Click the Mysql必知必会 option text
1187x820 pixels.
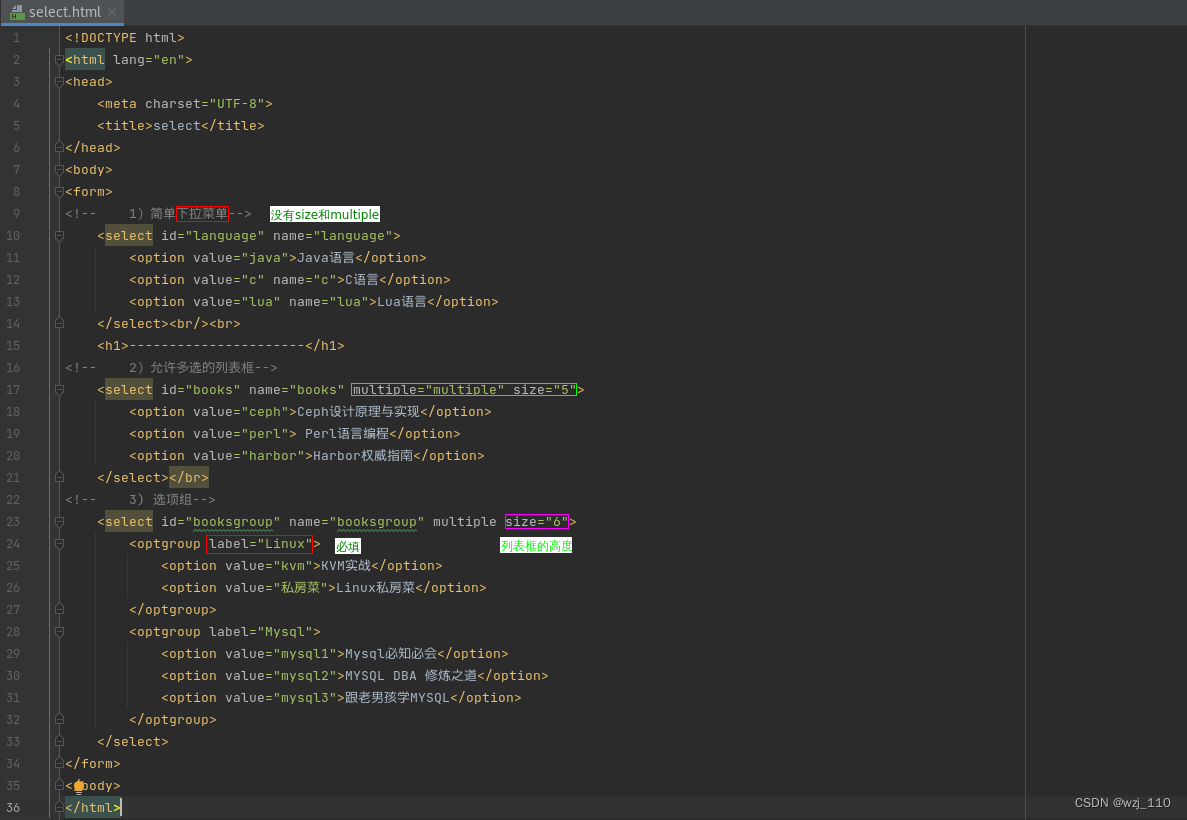click(x=391, y=653)
